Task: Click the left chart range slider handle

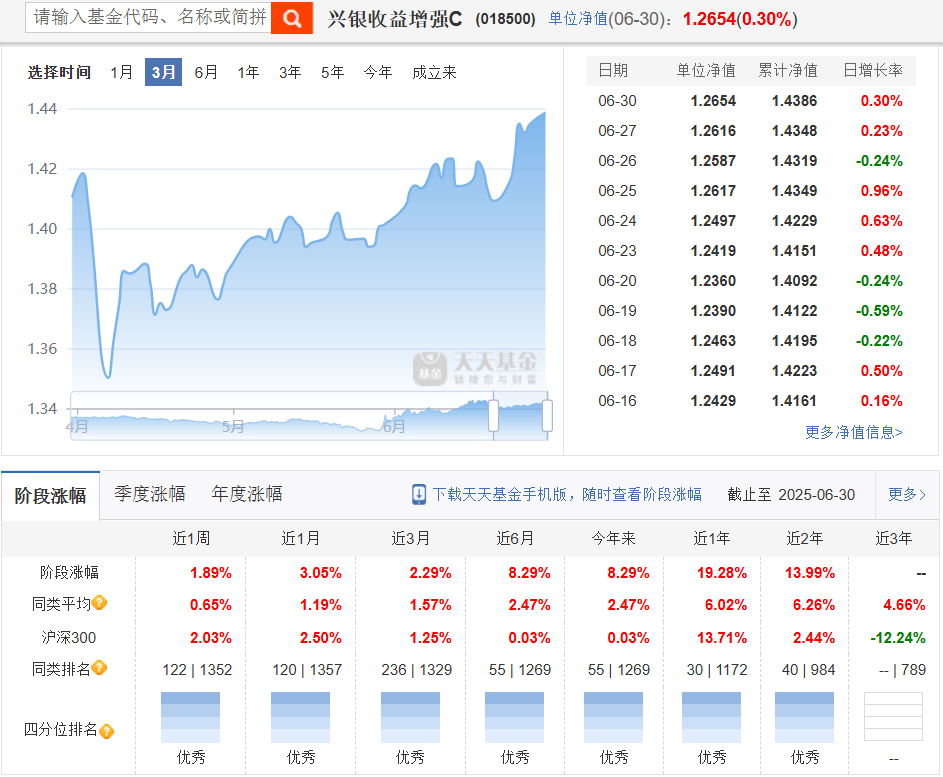Action: (493, 416)
